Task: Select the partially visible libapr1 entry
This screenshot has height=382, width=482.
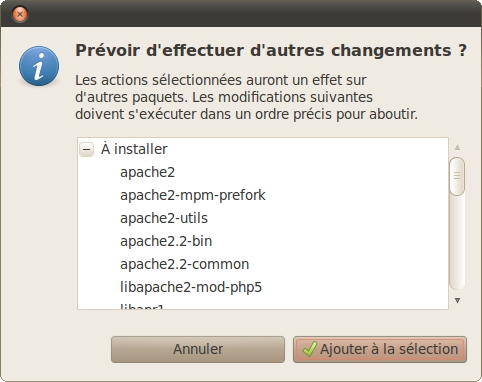Action: (x=142, y=306)
